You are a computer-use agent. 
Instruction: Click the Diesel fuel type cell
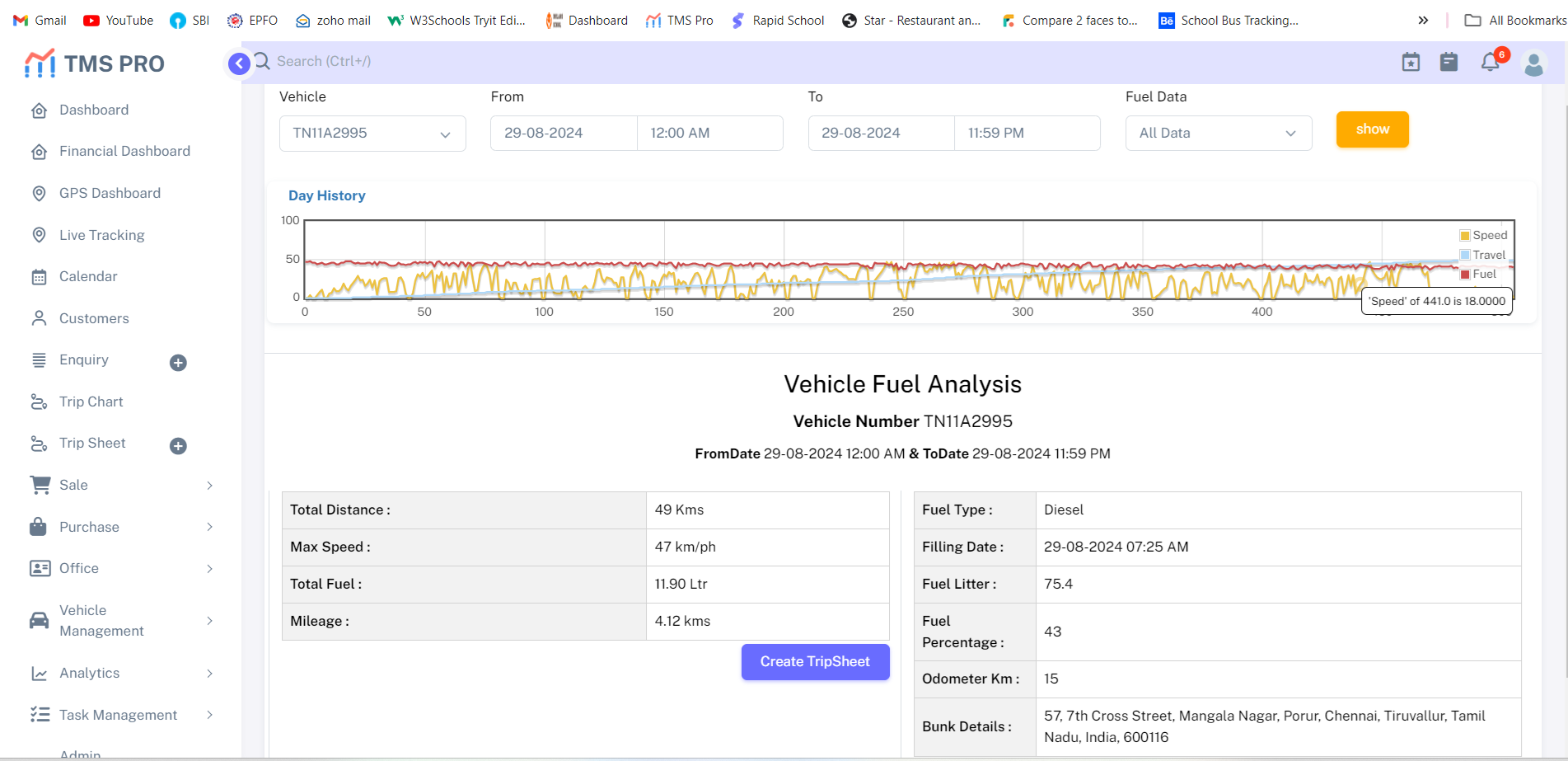(1278, 510)
